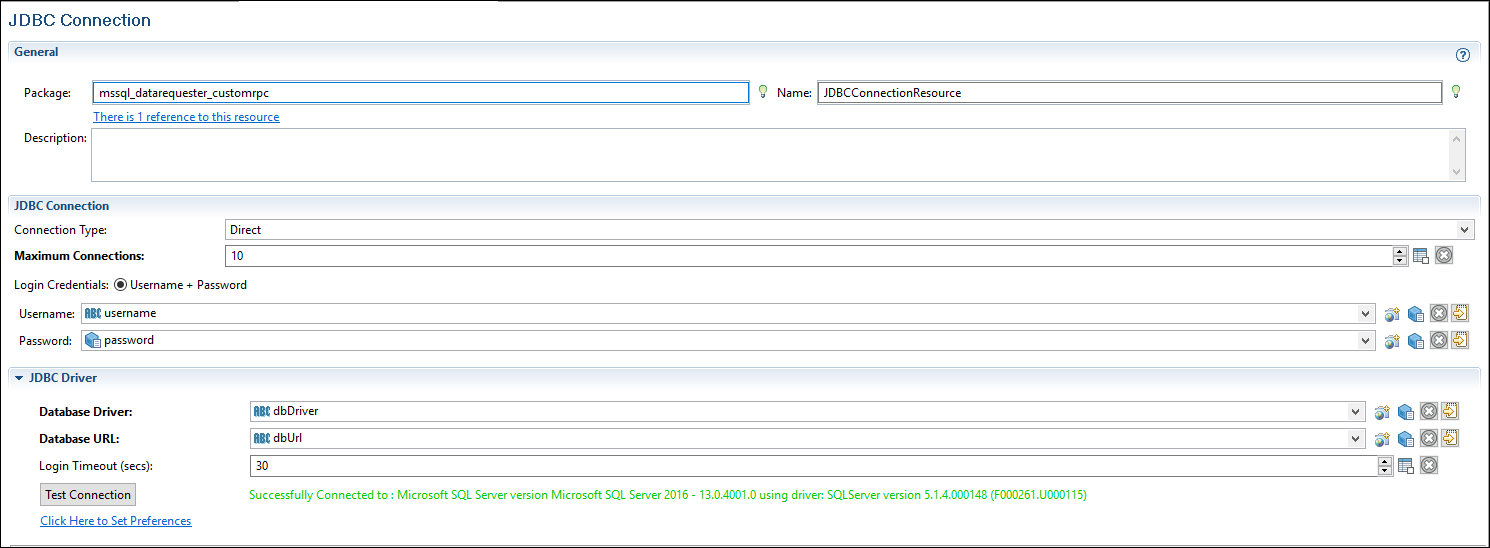1490x548 pixels.
Task: Open the Connection Type dropdown
Action: (x=1465, y=230)
